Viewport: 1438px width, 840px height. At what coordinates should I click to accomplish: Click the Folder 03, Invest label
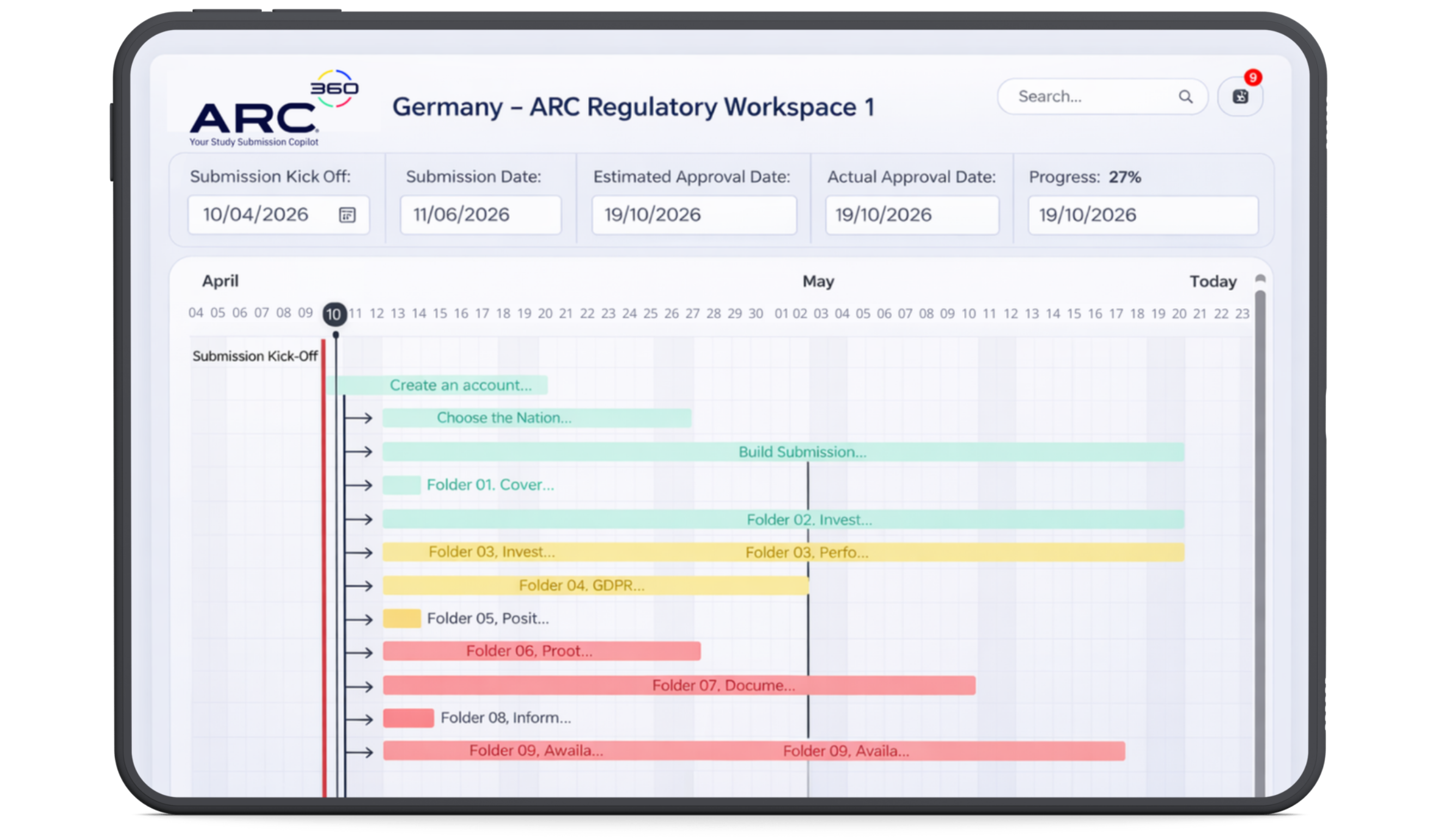click(491, 551)
